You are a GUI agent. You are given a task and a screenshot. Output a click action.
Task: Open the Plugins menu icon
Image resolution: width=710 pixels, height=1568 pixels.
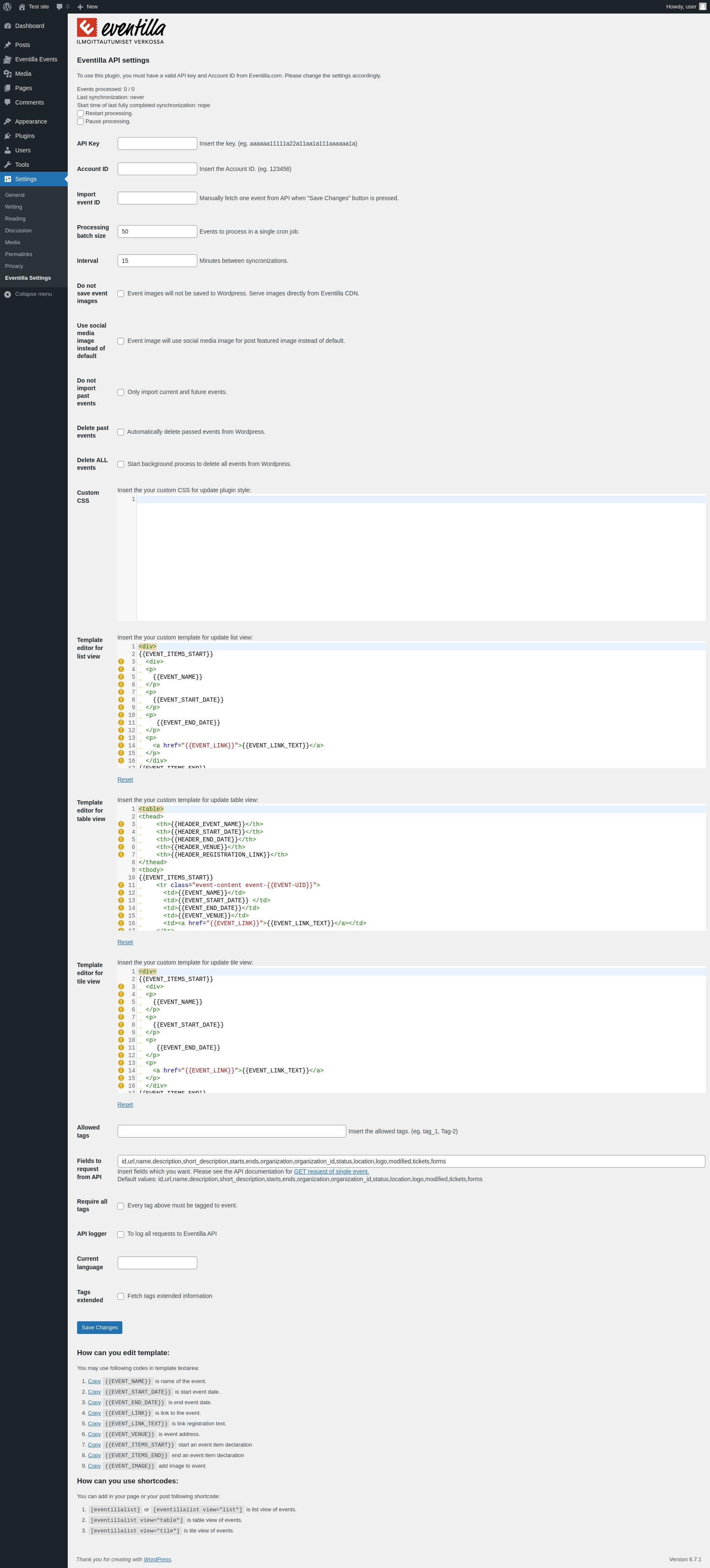click(x=7, y=136)
